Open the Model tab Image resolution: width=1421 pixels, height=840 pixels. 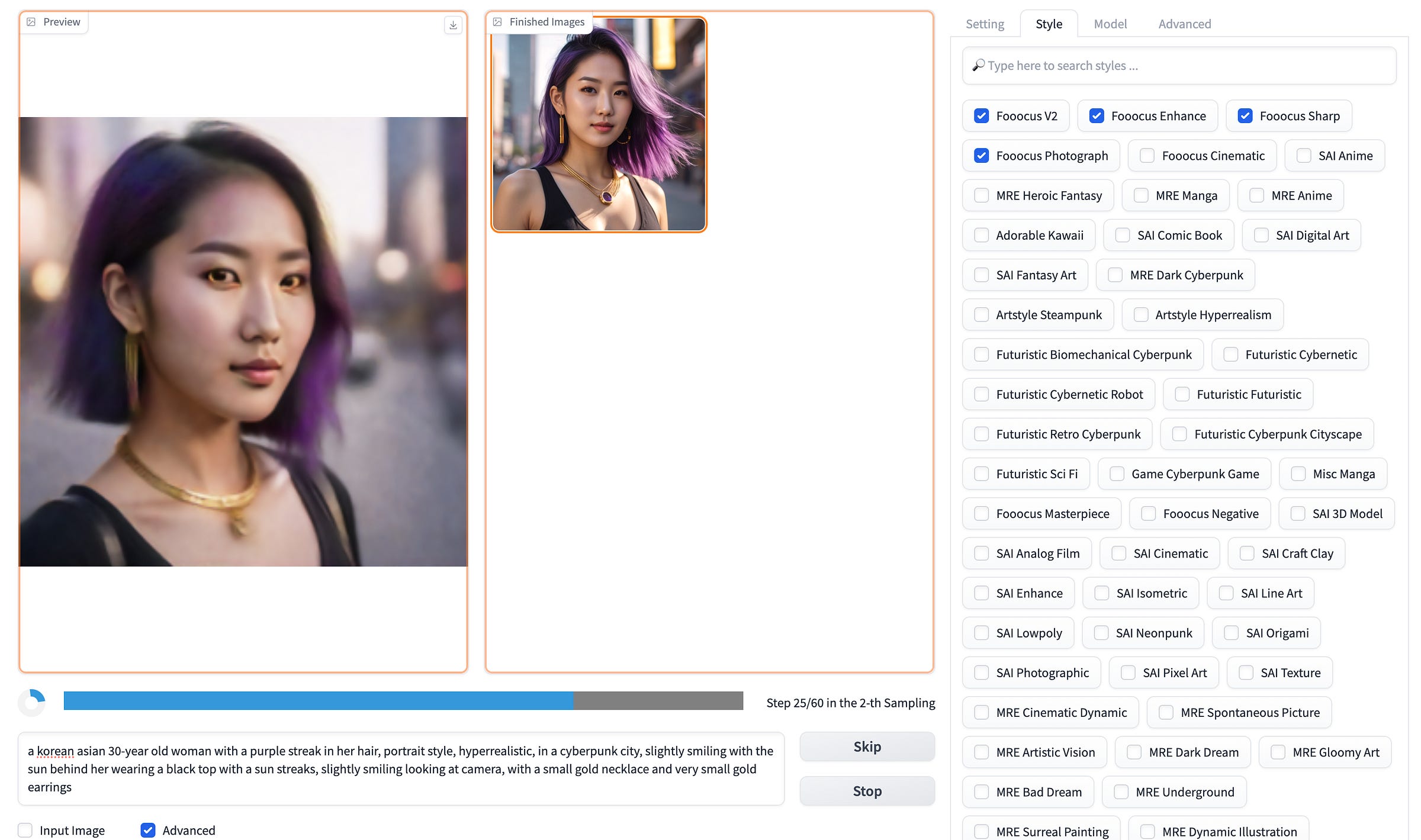(x=1110, y=24)
